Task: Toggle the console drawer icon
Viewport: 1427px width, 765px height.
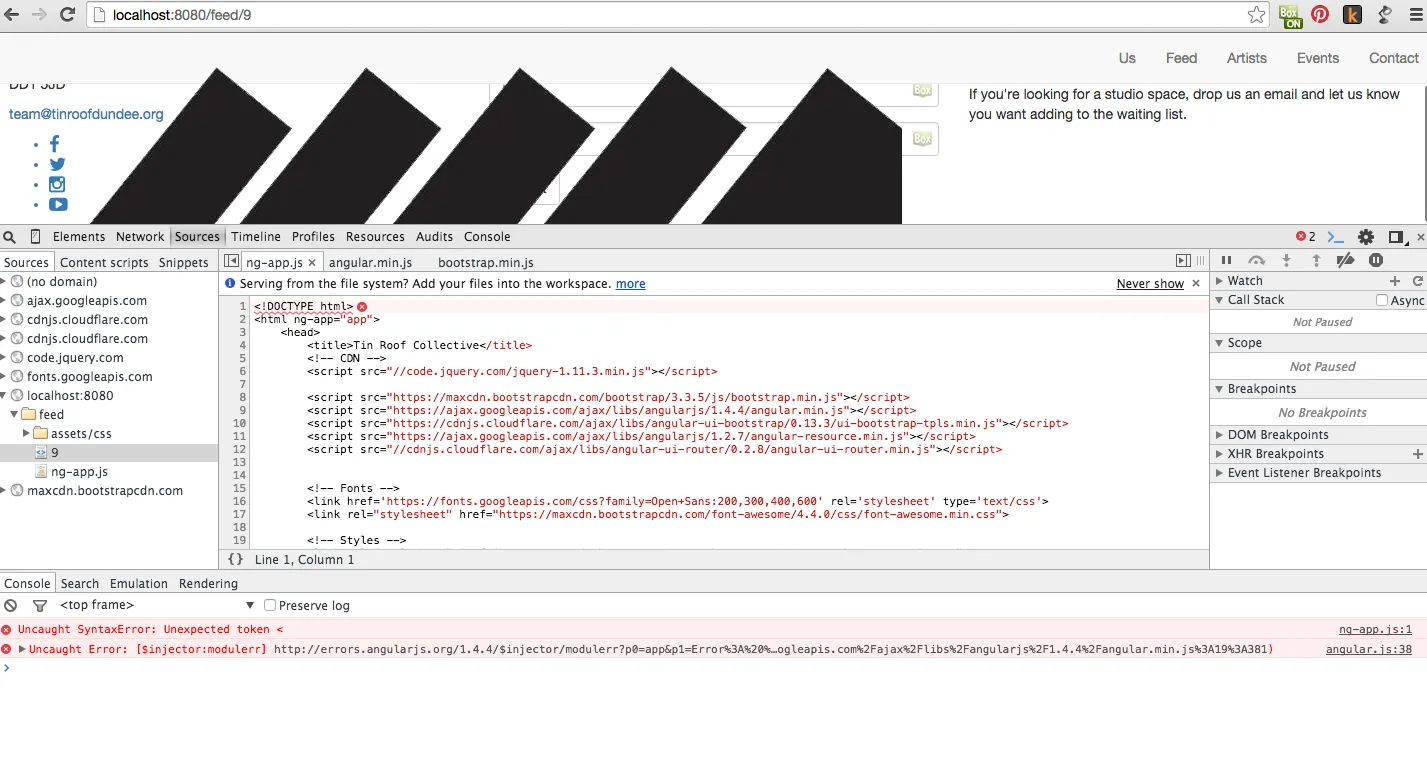Action: point(1336,237)
